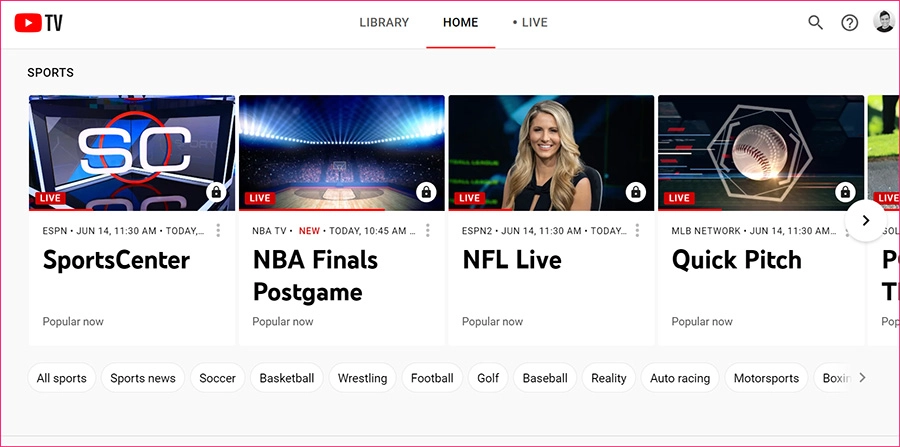Click Popular now under NFL Live

pos(492,321)
